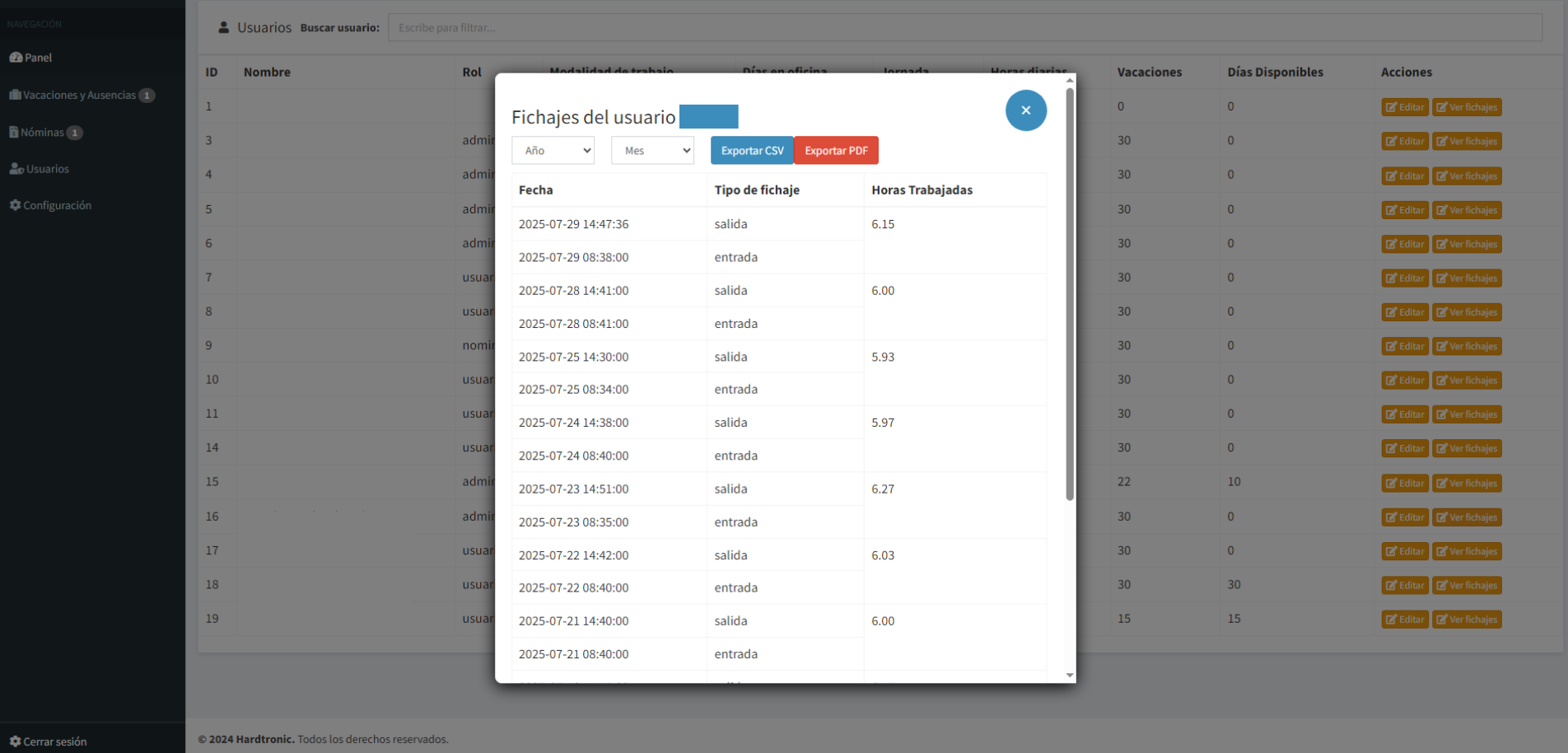Open the Año dropdown filter
This screenshot has height=753, width=1568.
pyautogui.click(x=553, y=151)
